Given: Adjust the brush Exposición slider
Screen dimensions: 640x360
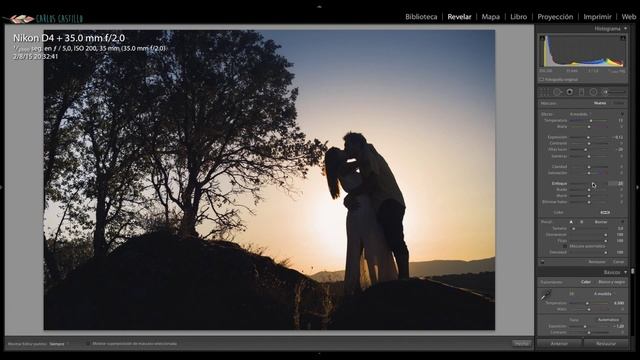Looking at the screenshot, I should point(589,138).
